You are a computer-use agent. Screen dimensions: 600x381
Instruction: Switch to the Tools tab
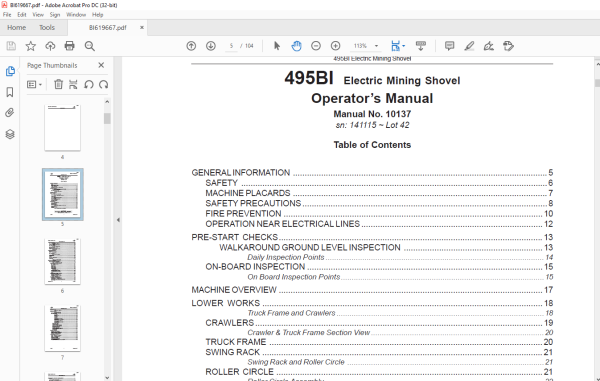tap(47, 28)
